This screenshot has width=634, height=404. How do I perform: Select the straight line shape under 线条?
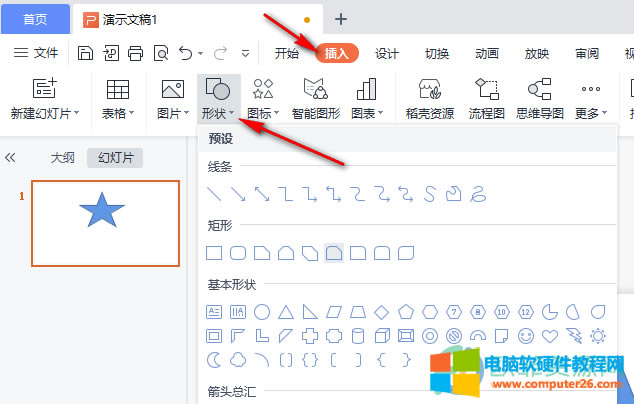[213, 192]
